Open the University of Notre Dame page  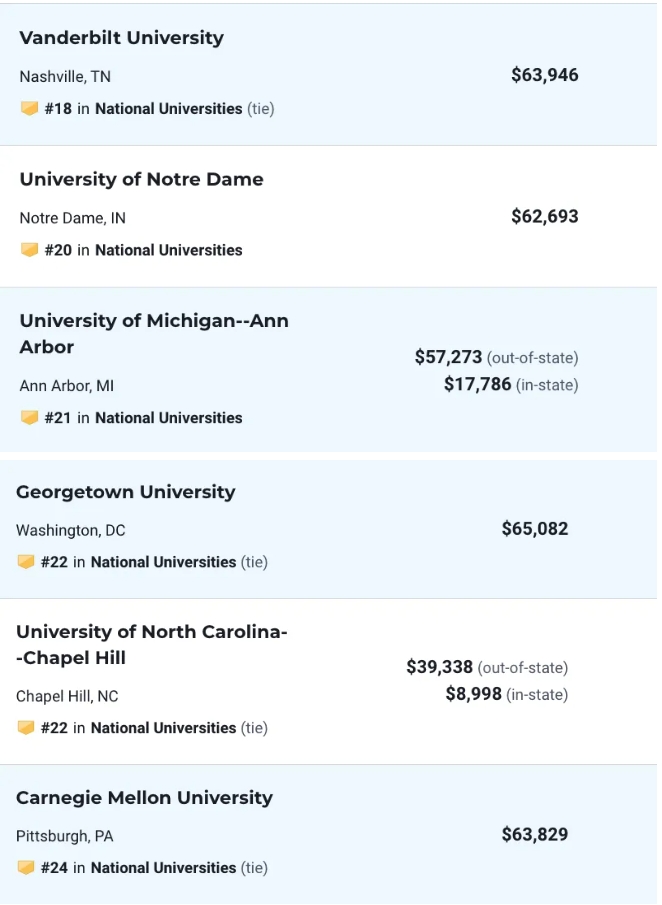click(x=141, y=180)
